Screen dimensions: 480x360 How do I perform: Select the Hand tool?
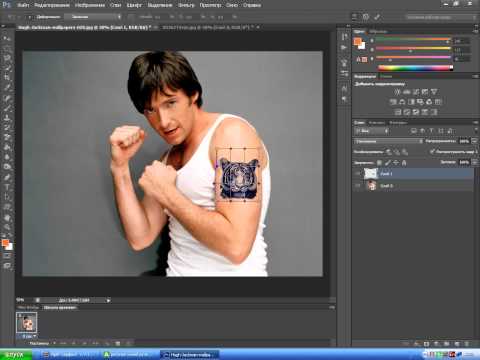pyautogui.click(x=7, y=218)
